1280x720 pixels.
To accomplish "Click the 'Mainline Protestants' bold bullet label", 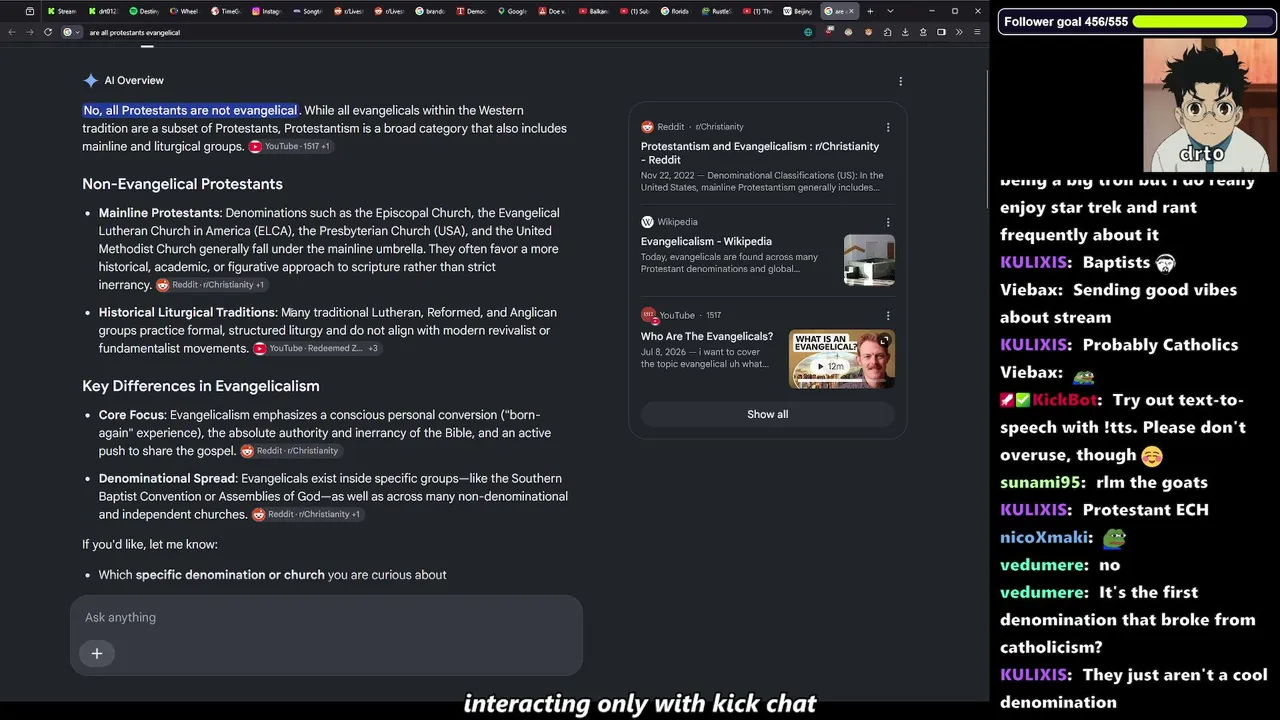I will (159, 213).
